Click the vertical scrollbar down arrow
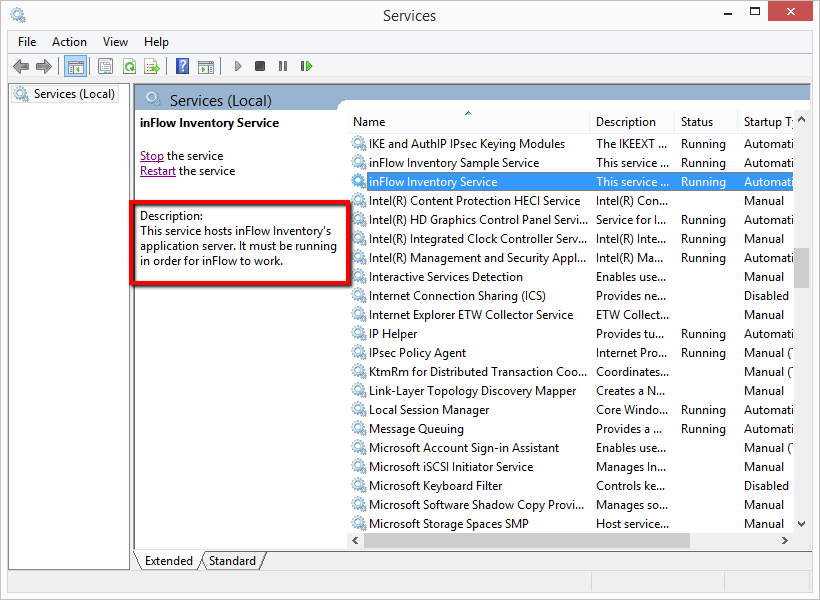The height and width of the screenshot is (600, 820). pyautogui.click(x=801, y=524)
